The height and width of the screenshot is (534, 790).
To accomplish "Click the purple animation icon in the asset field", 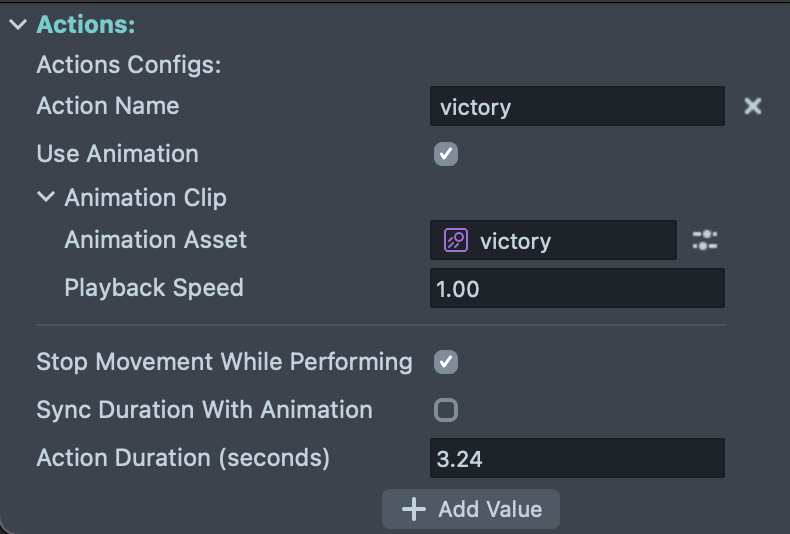I will pyautogui.click(x=456, y=240).
